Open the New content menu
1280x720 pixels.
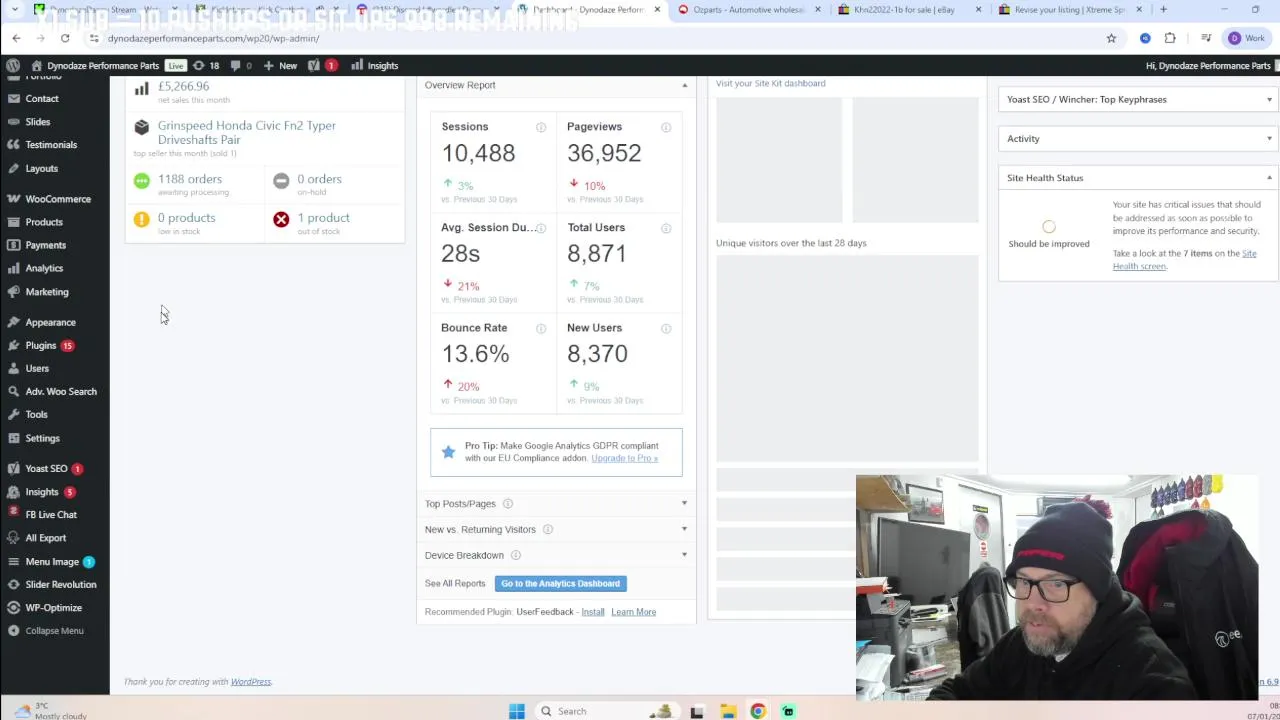pos(280,65)
